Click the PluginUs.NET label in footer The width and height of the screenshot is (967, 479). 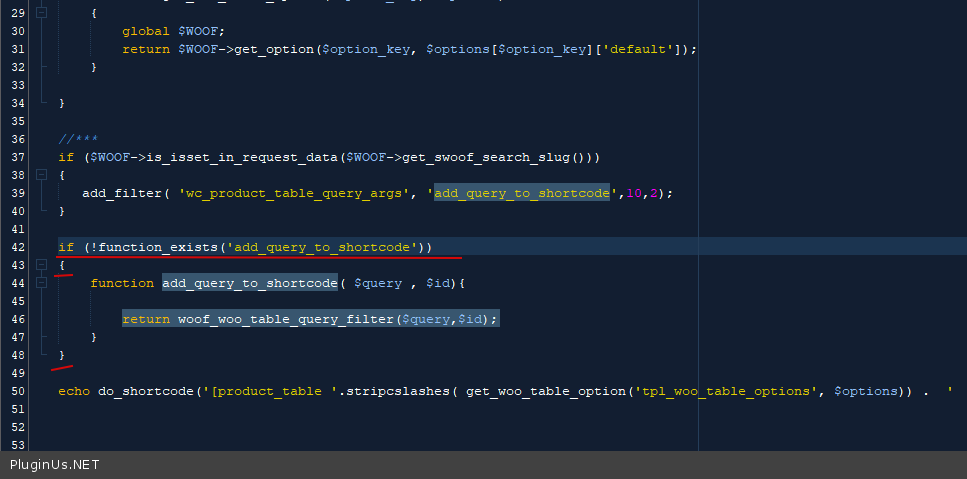coord(54,465)
